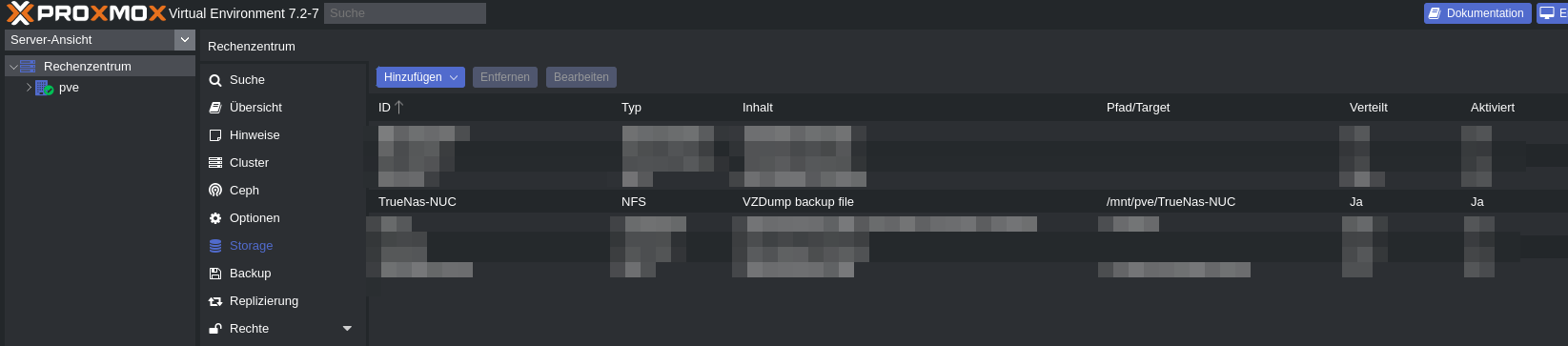
Task: Click the Dokumentation button
Action: [1477, 13]
